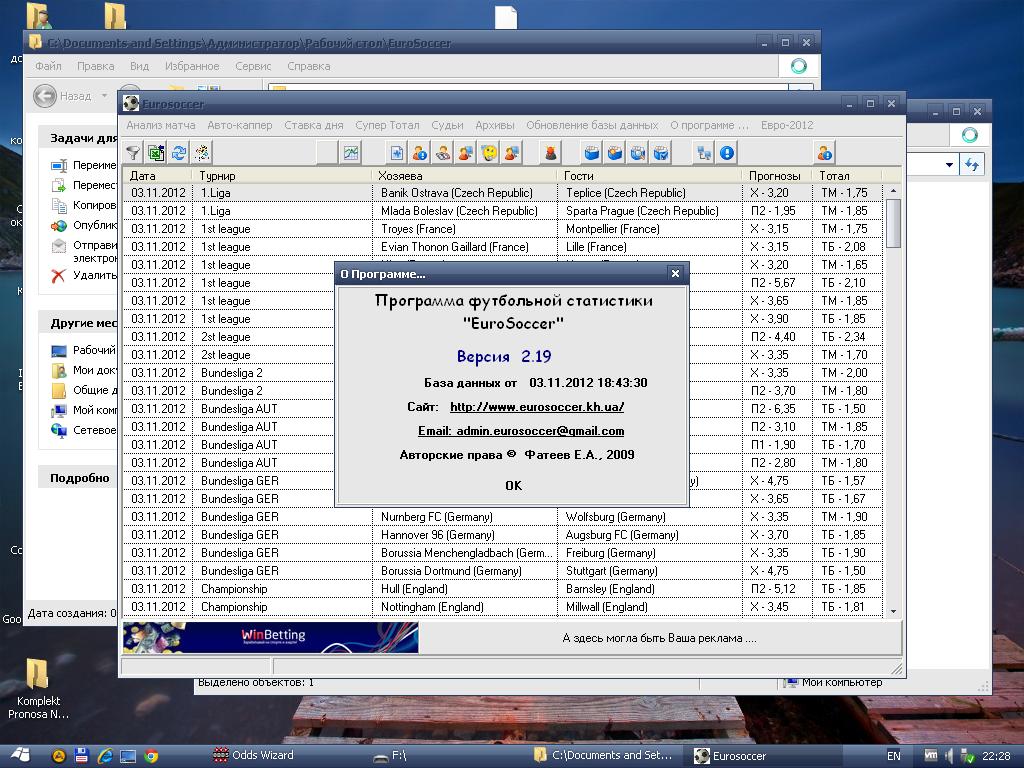1024x768 pixels.
Task: Click the sparkle wand icon beside refresh
Action: click(x=202, y=153)
